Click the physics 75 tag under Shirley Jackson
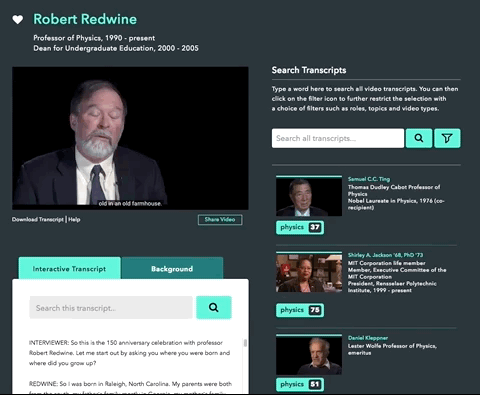The image size is (480, 395). point(300,310)
